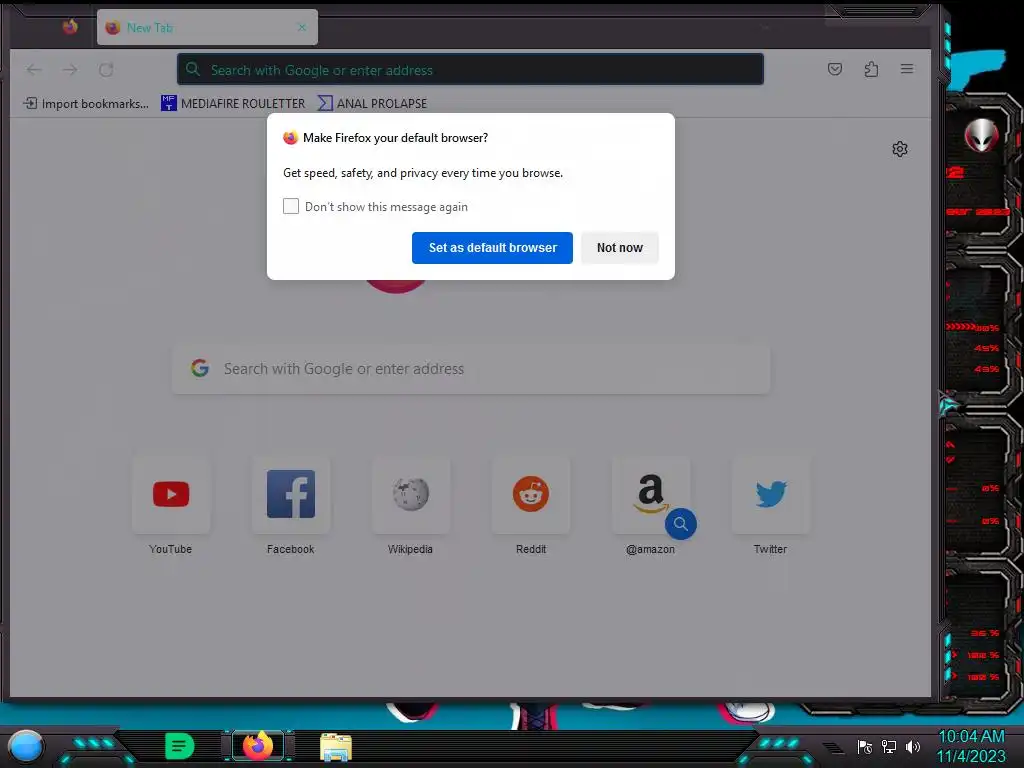Go forward with the forward arrow

pos(70,69)
